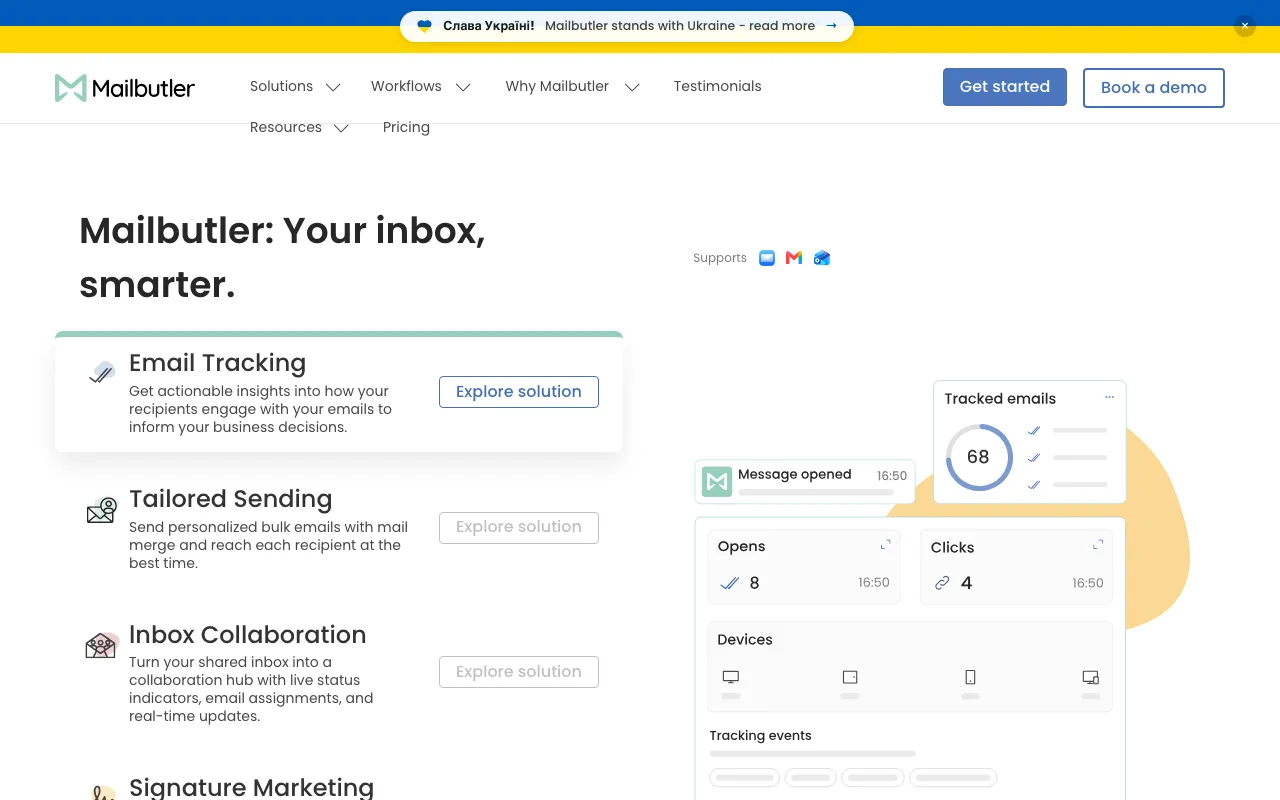
Task: Expand the Opens card
Action: point(885,545)
